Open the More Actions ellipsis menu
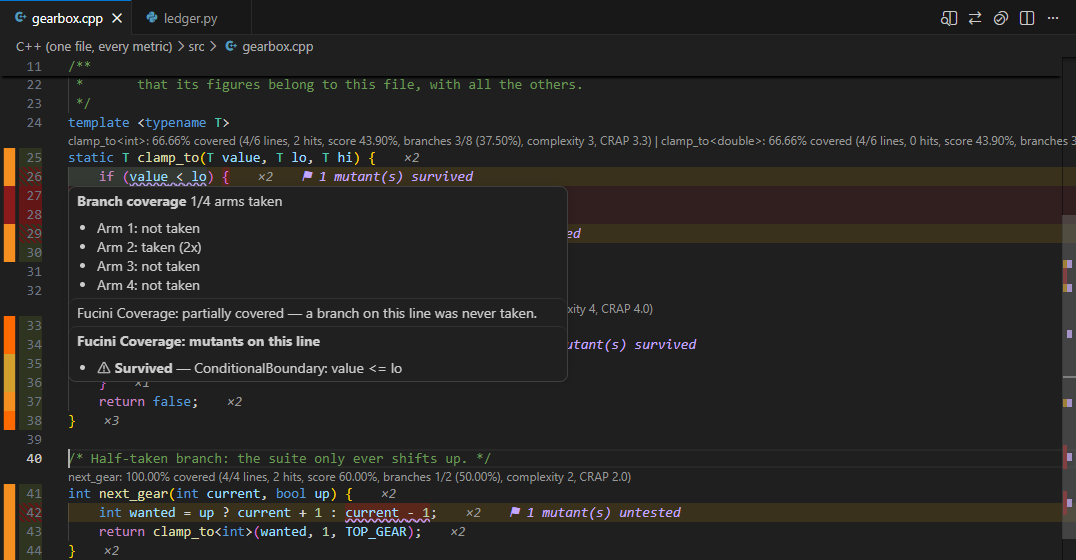1076x560 pixels. pos(1053,19)
